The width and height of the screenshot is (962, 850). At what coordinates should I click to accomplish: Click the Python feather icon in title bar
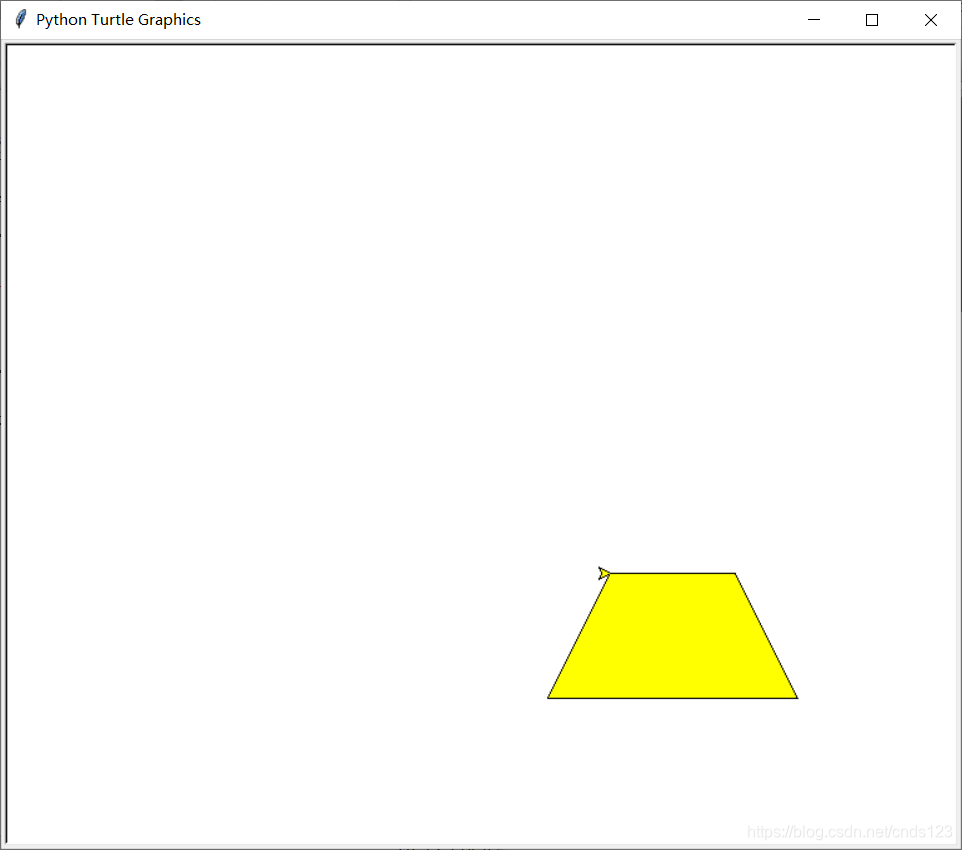tap(20, 19)
